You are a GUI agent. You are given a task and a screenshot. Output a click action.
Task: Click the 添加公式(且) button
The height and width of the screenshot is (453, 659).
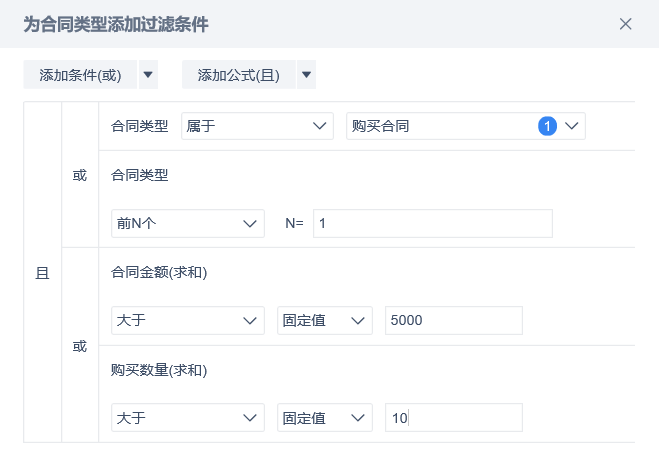click(x=239, y=75)
